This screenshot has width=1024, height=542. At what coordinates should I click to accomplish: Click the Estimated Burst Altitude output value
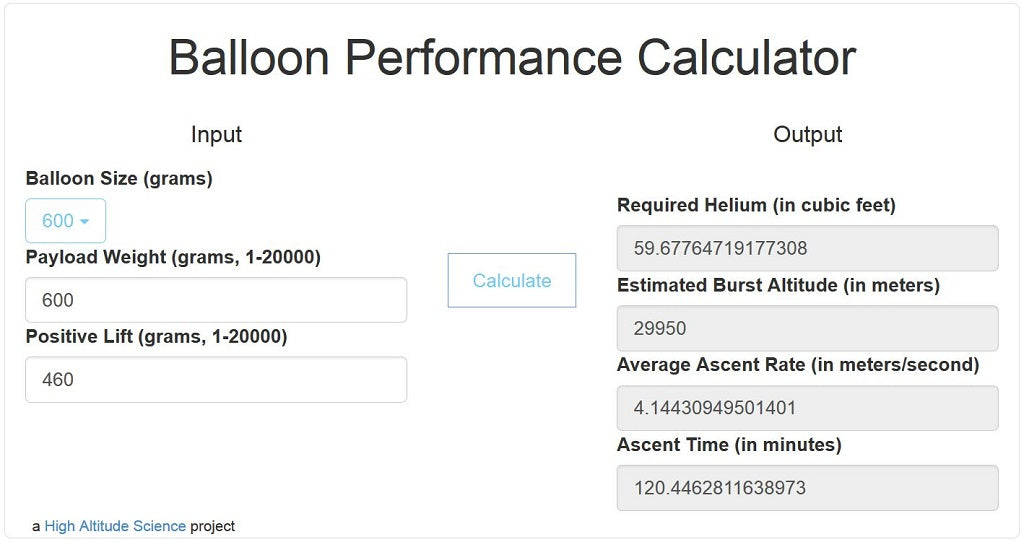pos(807,328)
